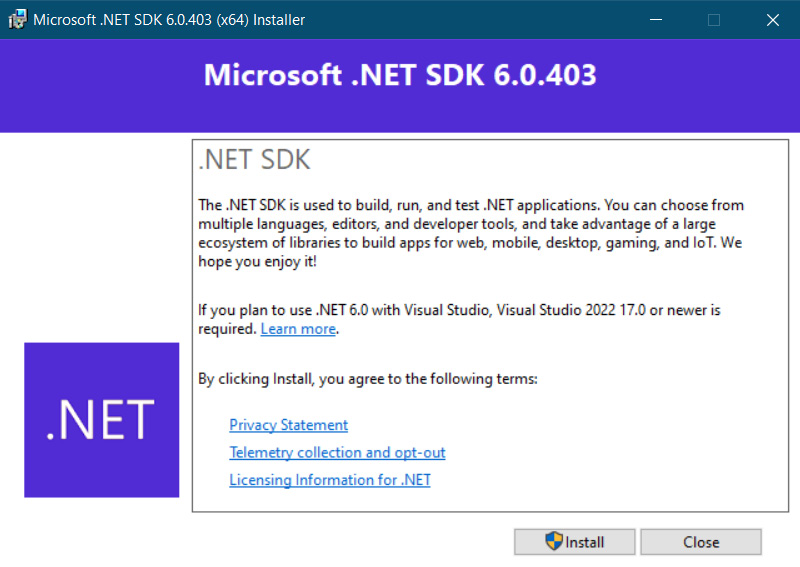Click "By clicking Install, you agree" text
This screenshot has height=567, width=800.
(x=367, y=379)
